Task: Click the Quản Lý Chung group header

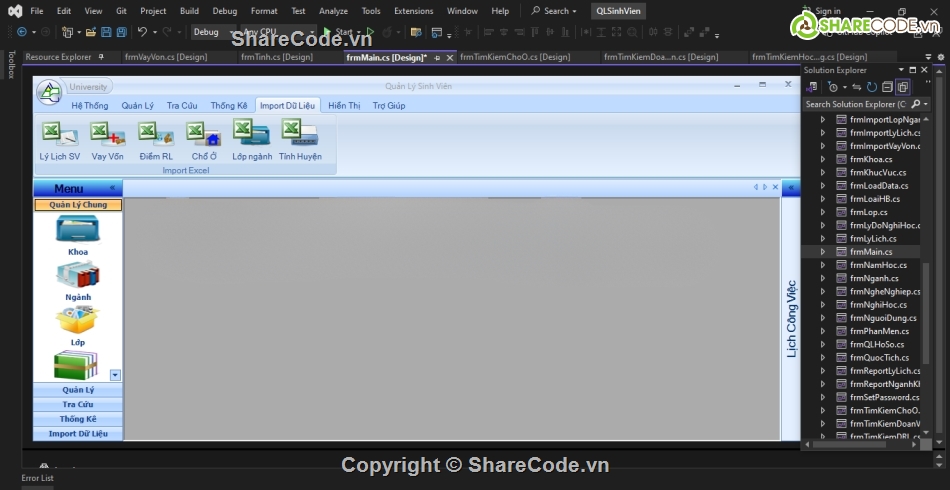Action: click(x=78, y=205)
